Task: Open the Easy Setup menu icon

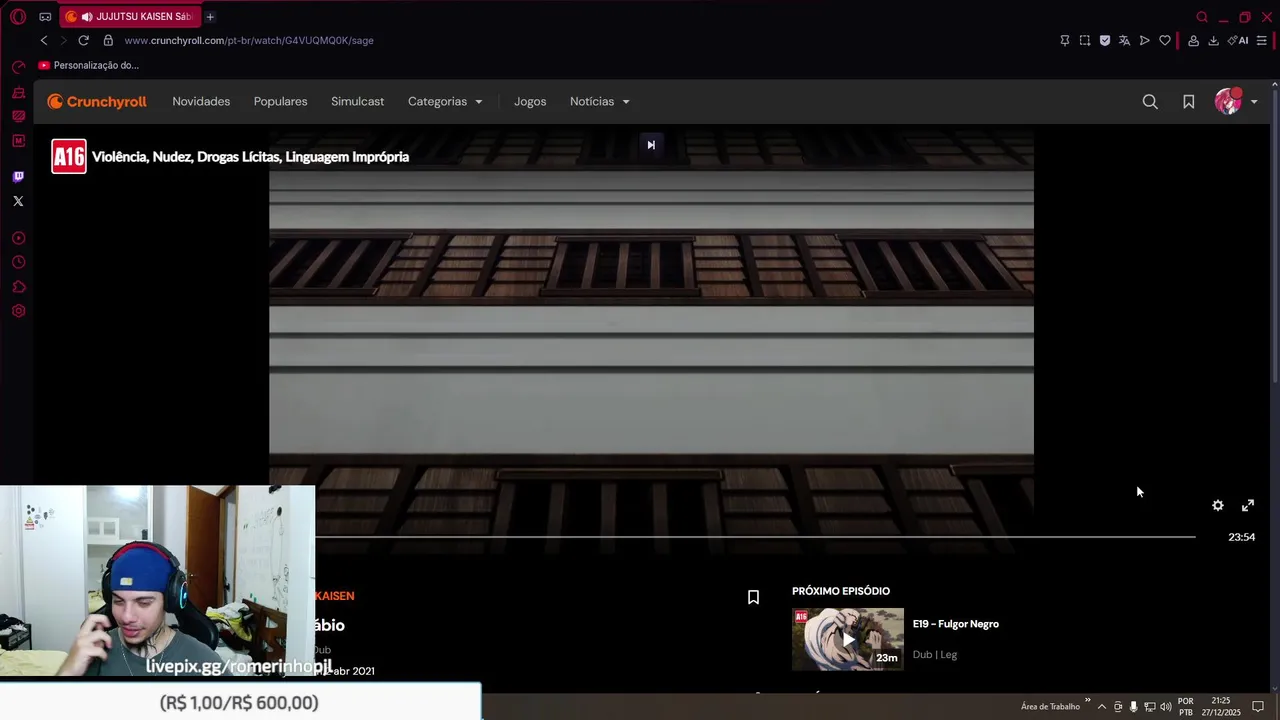Action: pos(1262,40)
